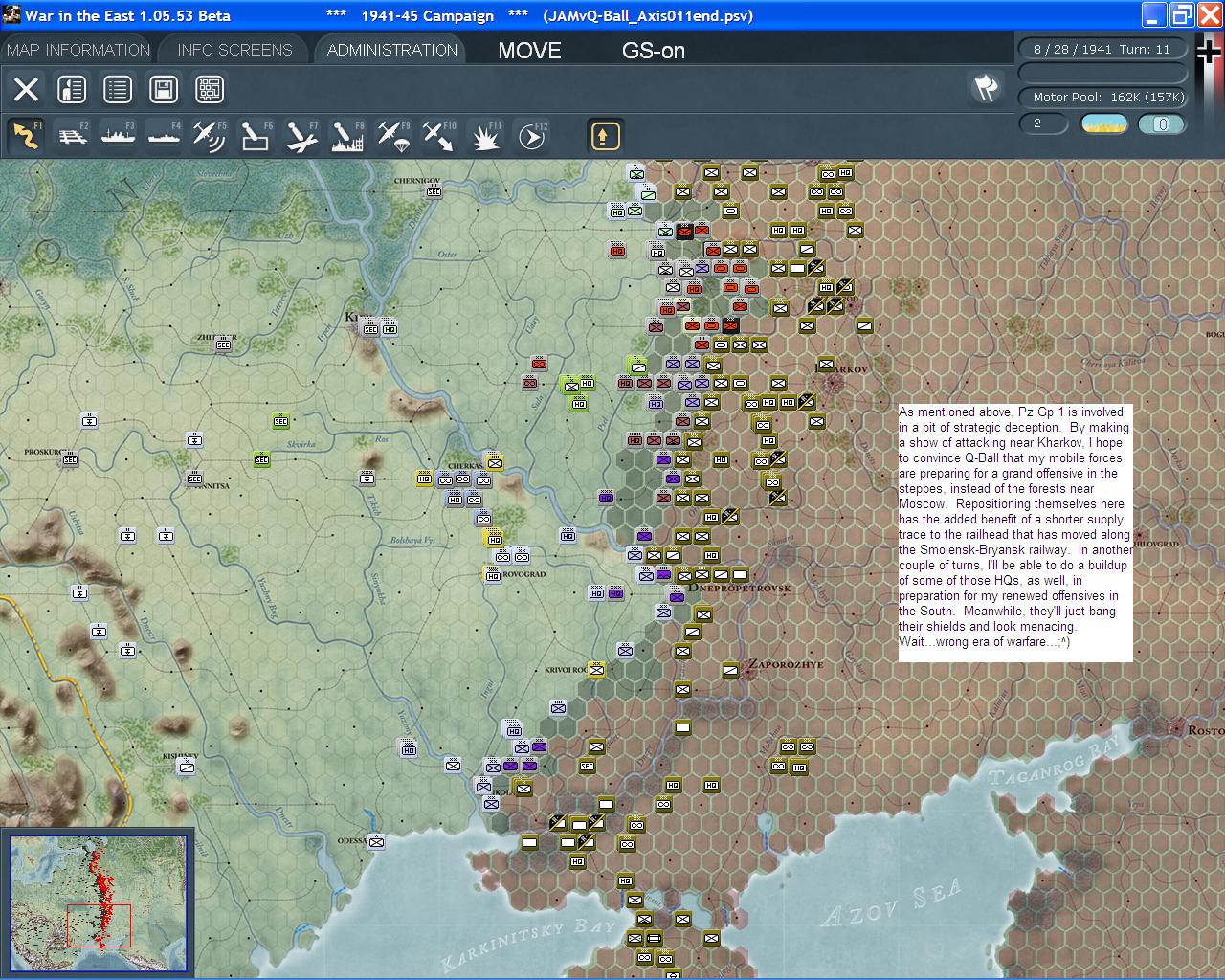Click the Dnepropetrovsk city label

click(739, 587)
